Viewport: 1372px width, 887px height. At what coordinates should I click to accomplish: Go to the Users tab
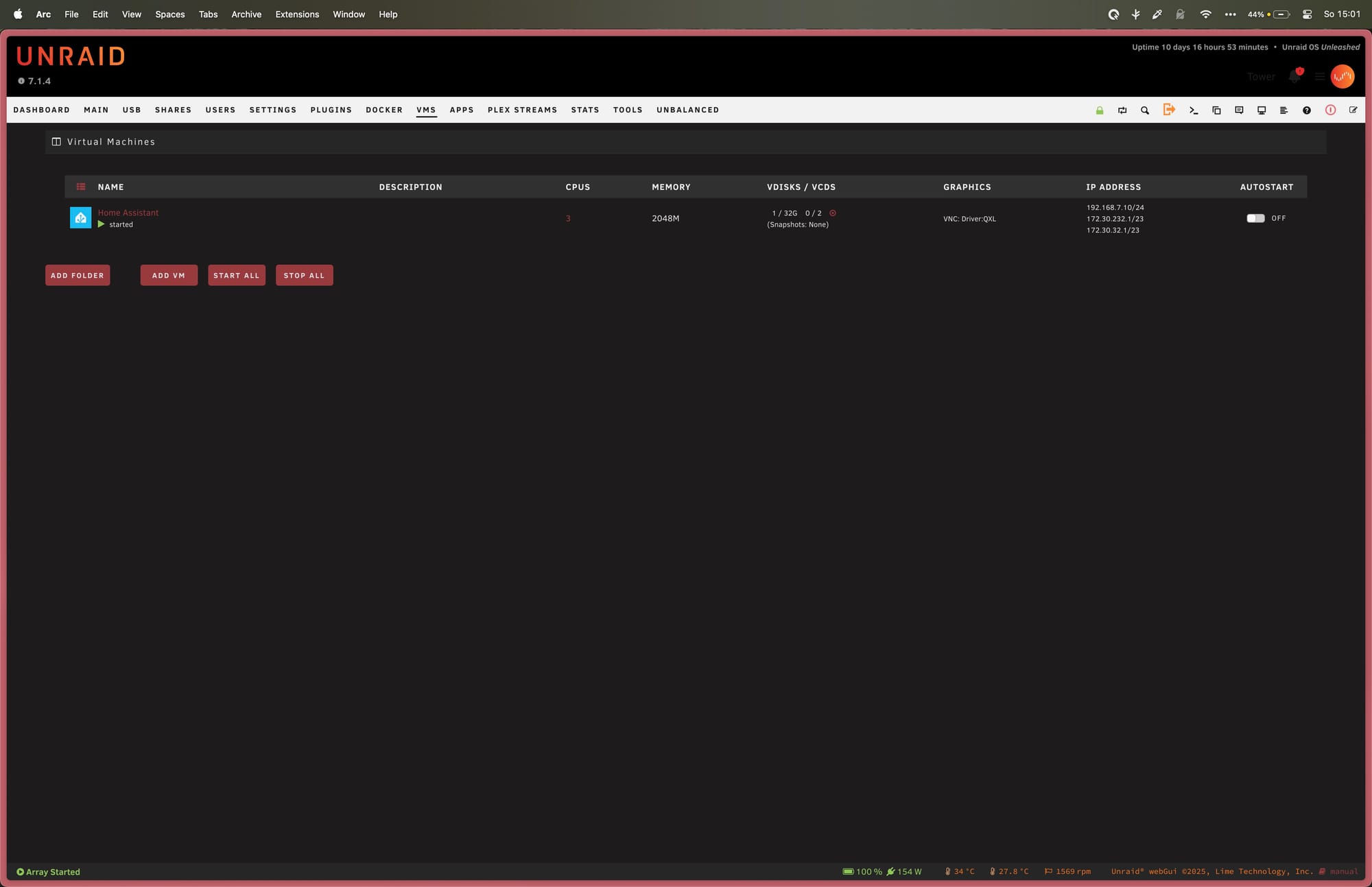220,110
